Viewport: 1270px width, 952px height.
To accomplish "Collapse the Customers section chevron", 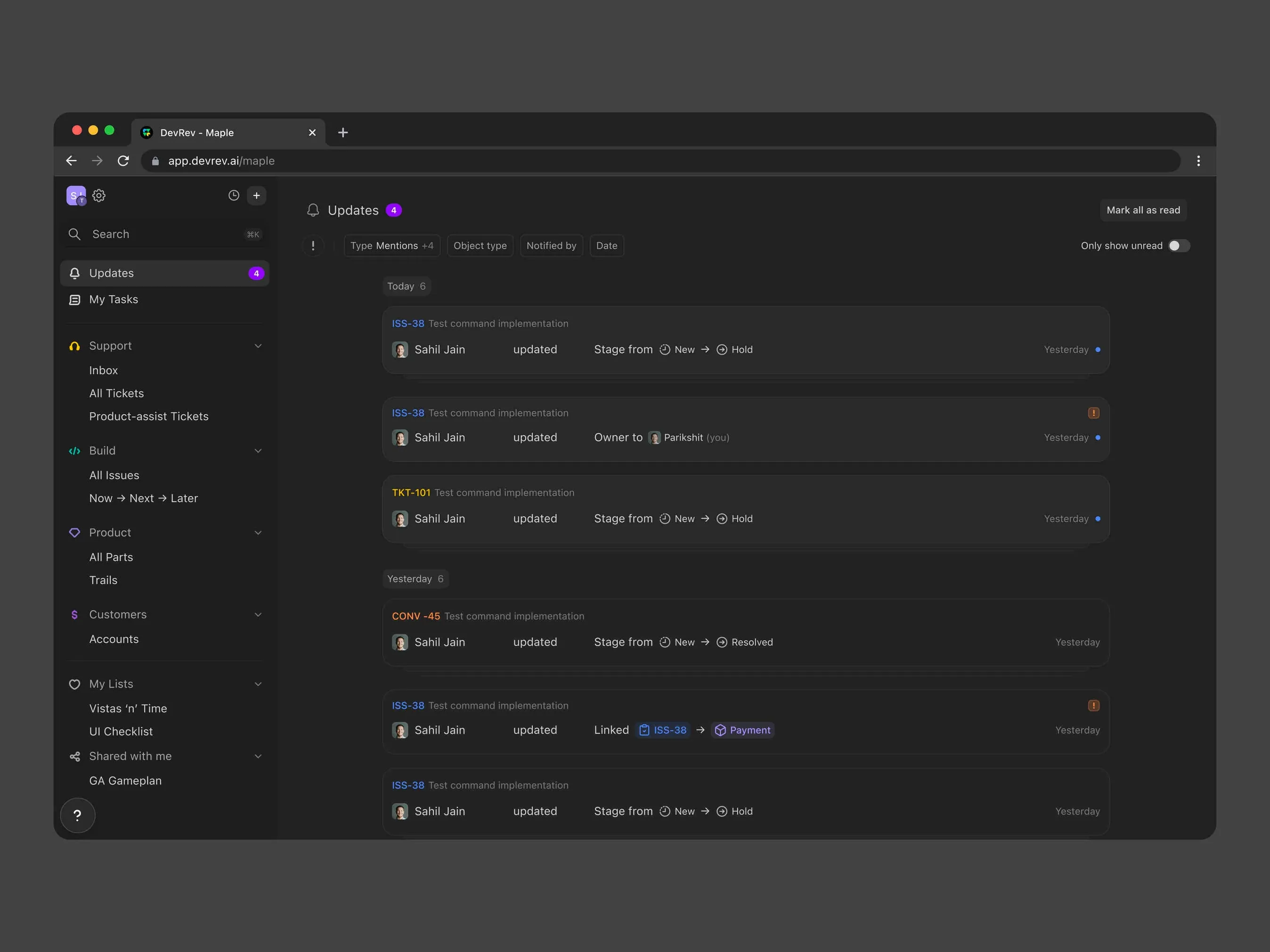I will (x=258, y=615).
